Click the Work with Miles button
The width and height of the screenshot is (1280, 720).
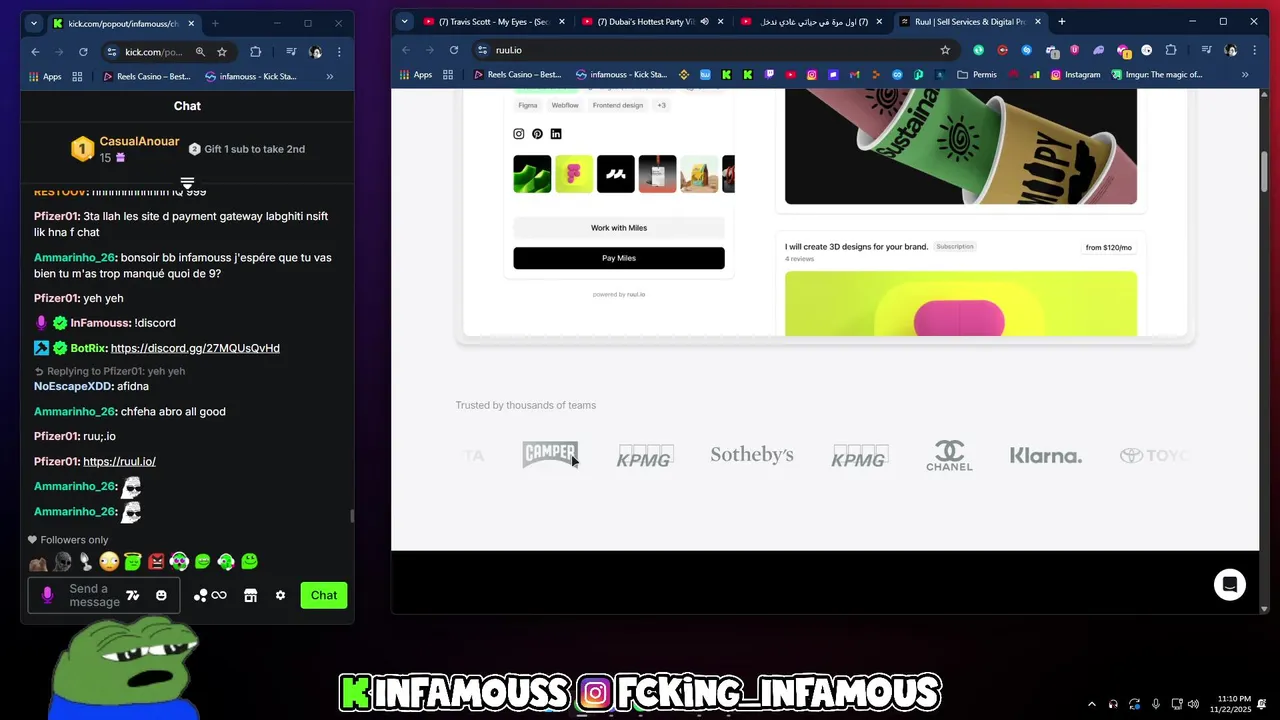coord(619,228)
